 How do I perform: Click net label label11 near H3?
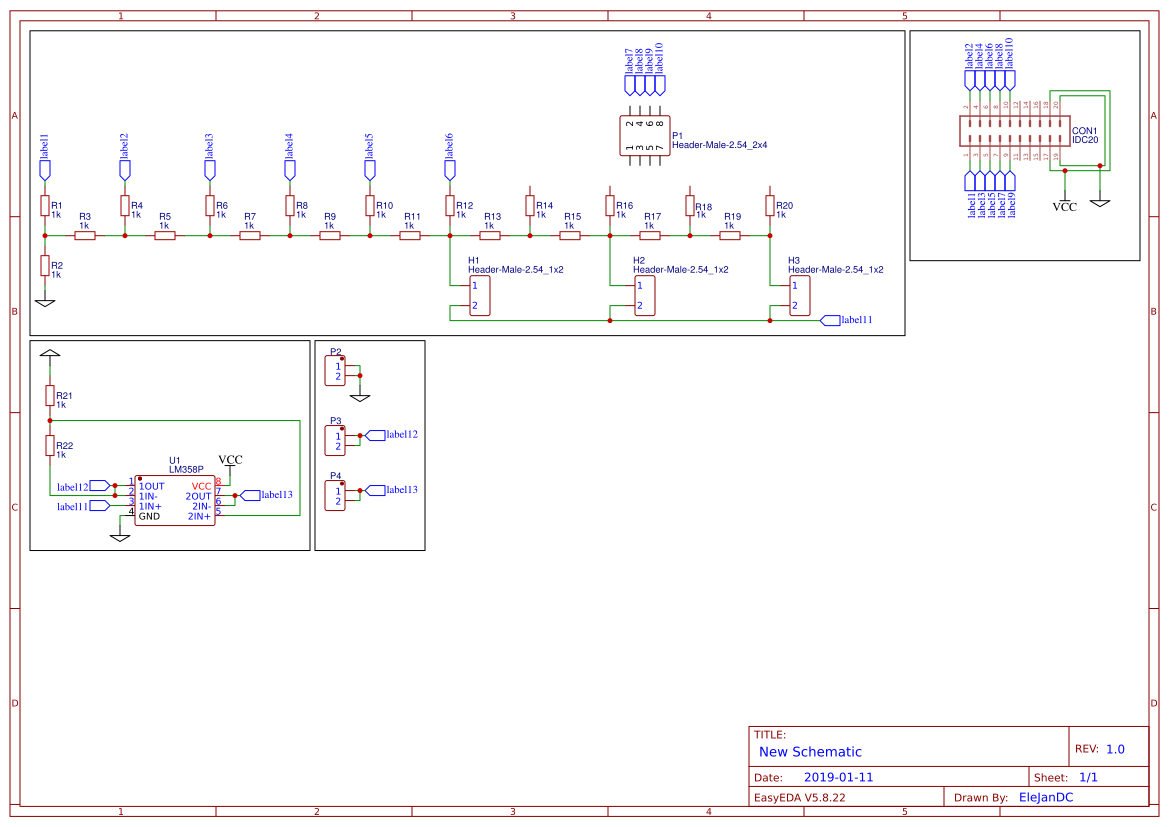pos(853,320)
